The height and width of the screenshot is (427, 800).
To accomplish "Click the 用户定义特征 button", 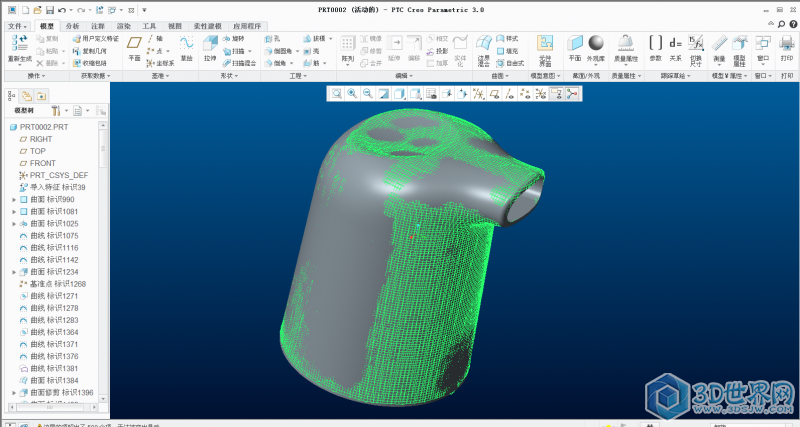I will click(95, 39).
